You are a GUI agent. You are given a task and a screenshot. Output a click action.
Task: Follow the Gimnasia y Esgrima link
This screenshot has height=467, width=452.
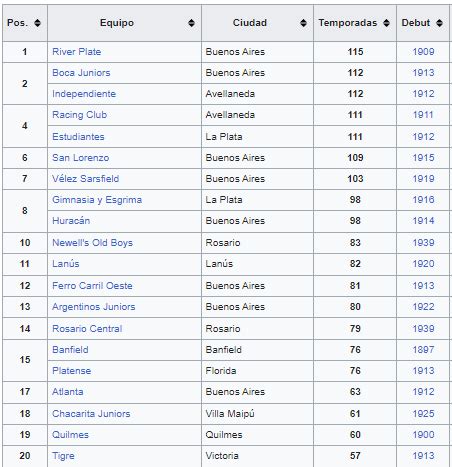coord(97,200)
